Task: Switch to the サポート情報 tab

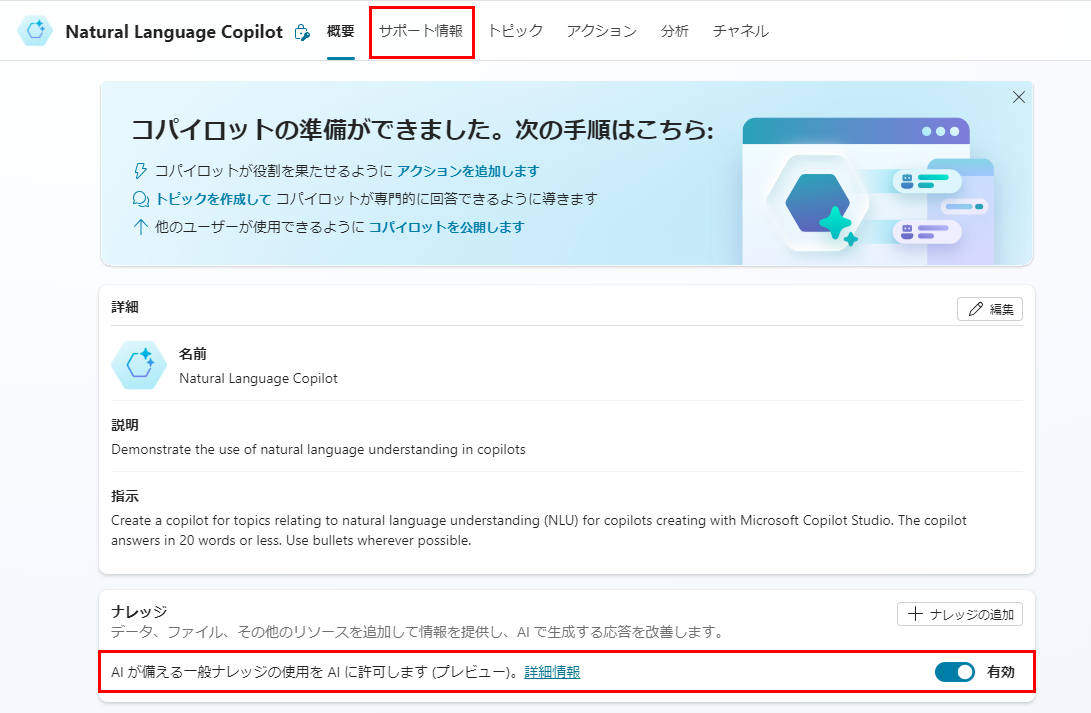Action: pyautogui.click(x=421, y=31)
